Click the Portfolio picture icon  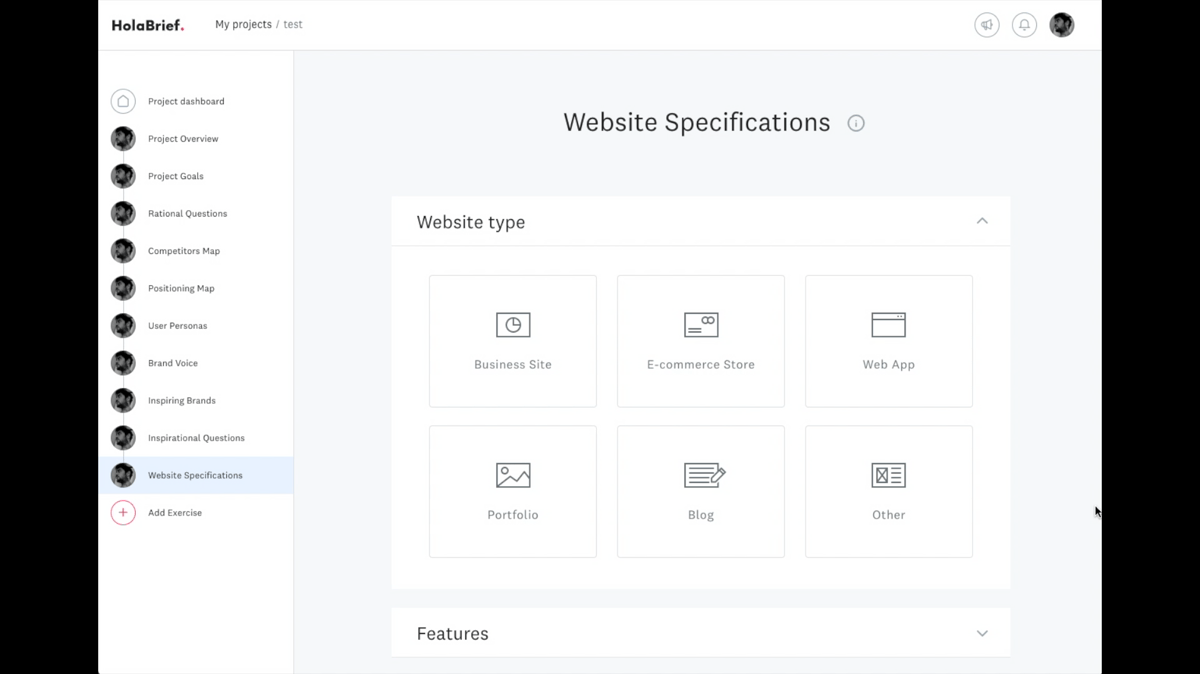coord(513,475)
